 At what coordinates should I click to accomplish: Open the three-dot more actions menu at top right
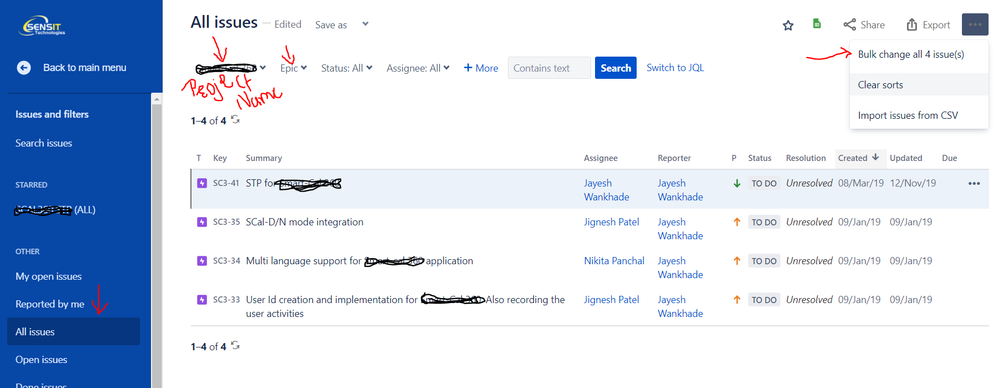975,25
